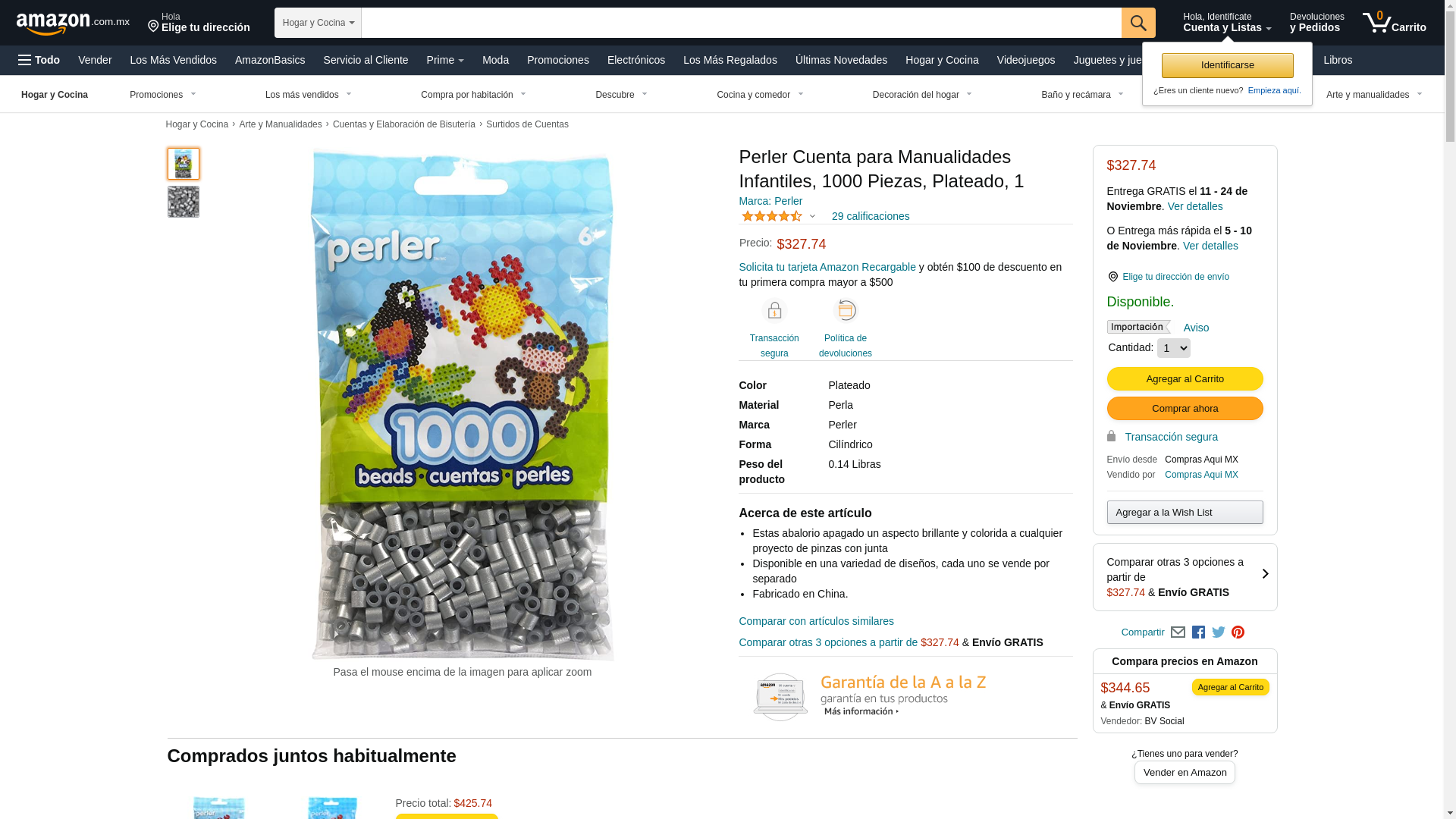Open the shopping cart icon
This screenshot has width=1456, height=819.
tap(1394, 23)
